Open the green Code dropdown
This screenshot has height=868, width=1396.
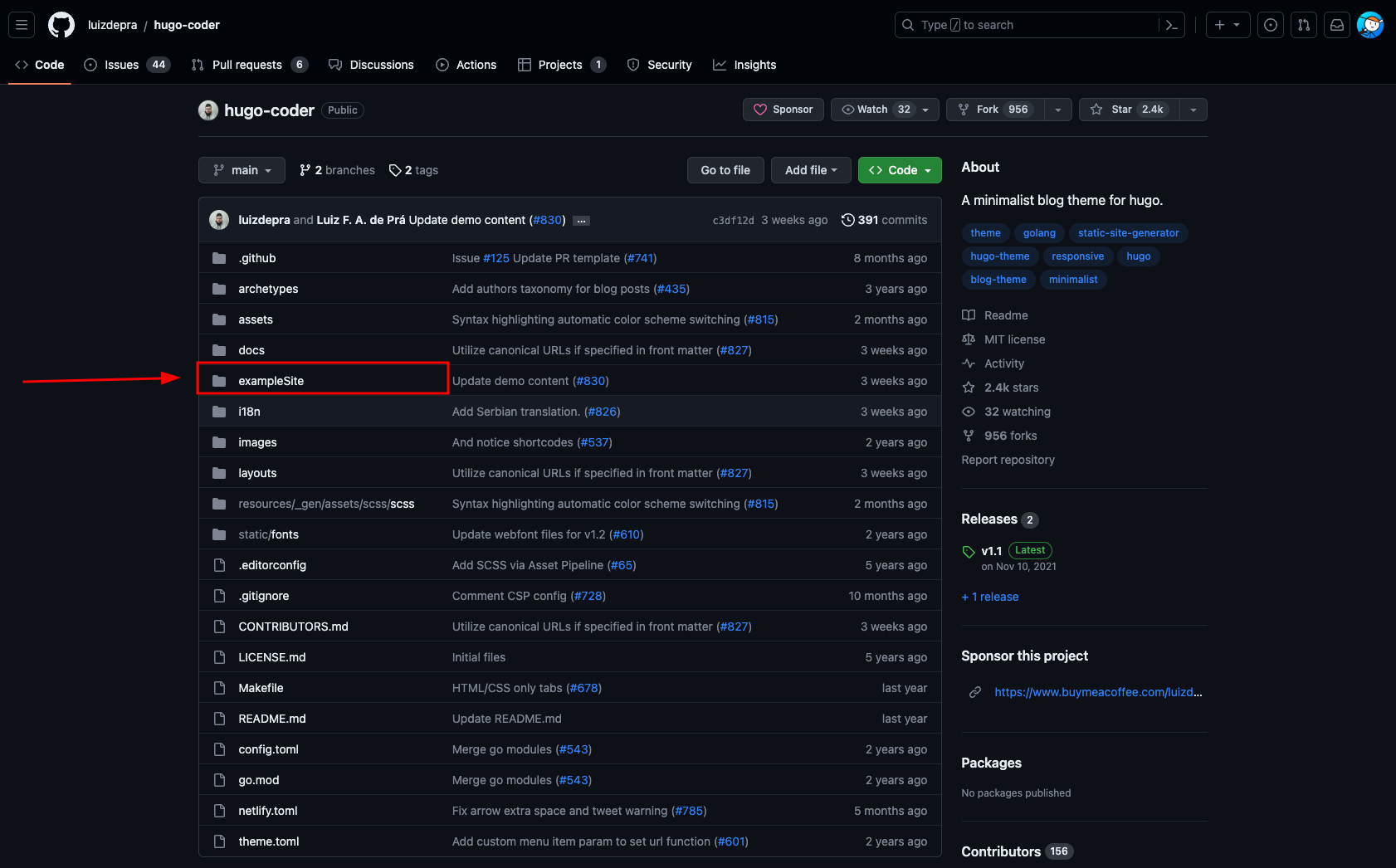900,170
